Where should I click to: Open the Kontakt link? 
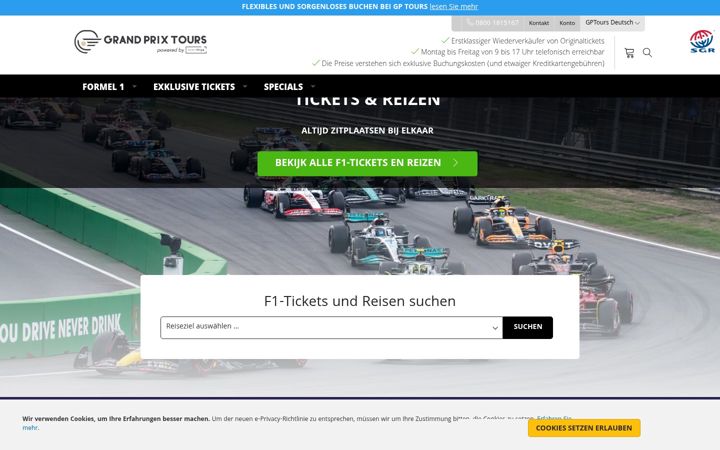pos(539,23)
